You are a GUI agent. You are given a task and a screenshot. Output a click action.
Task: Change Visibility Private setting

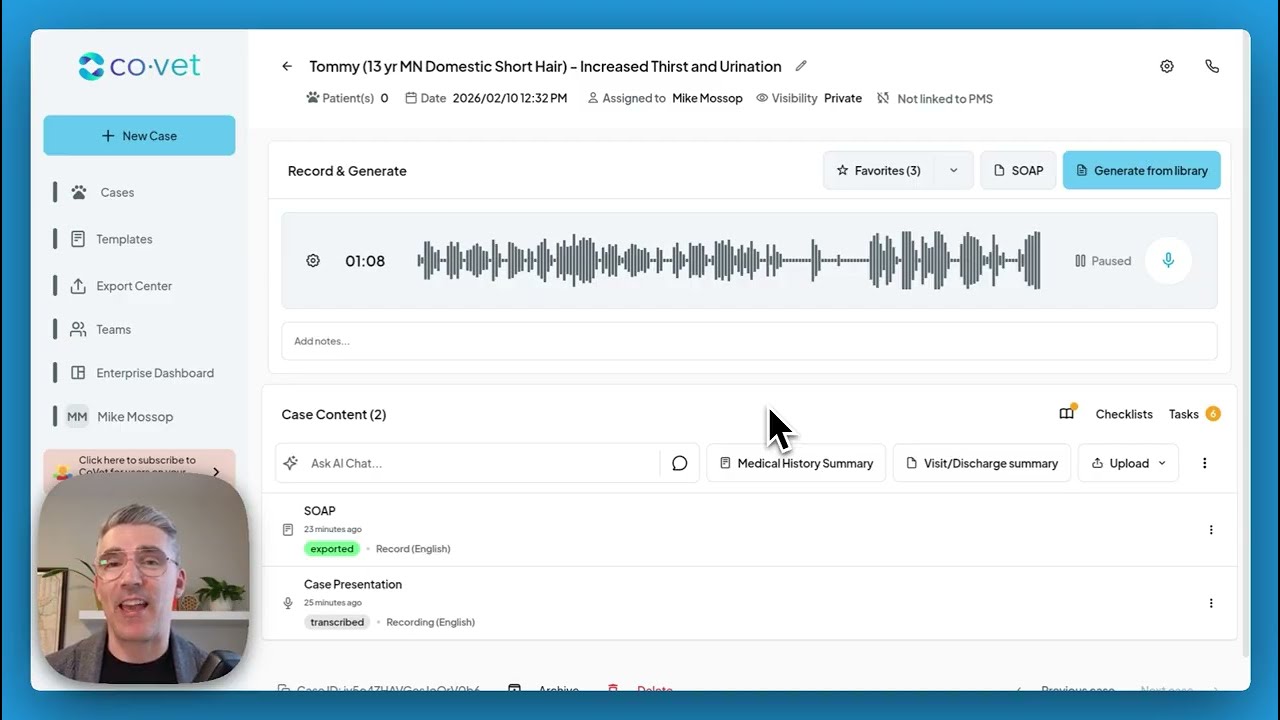(x=809, y=98)
